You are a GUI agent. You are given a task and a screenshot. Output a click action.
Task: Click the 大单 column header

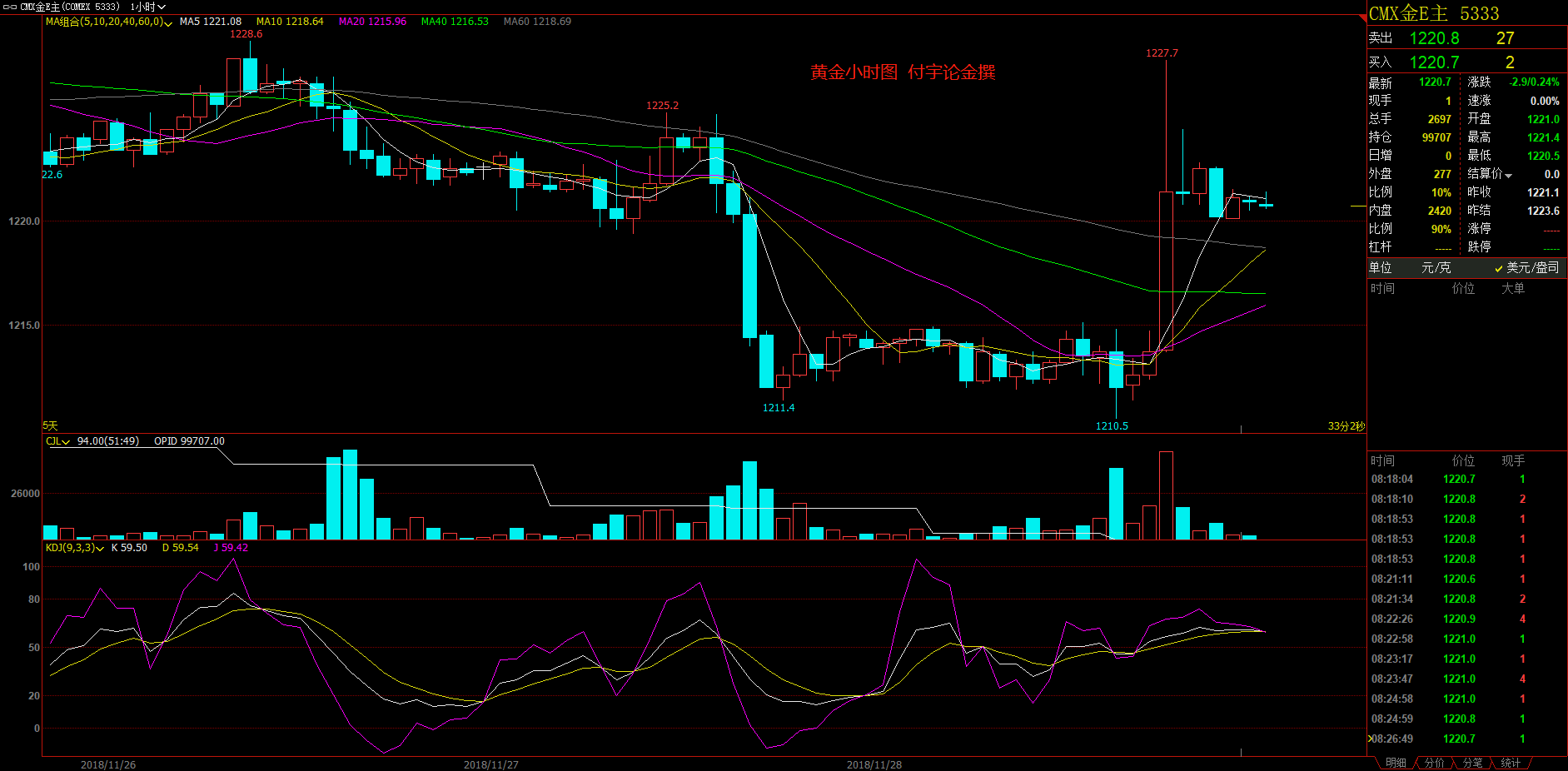[x=1513, y=288]
